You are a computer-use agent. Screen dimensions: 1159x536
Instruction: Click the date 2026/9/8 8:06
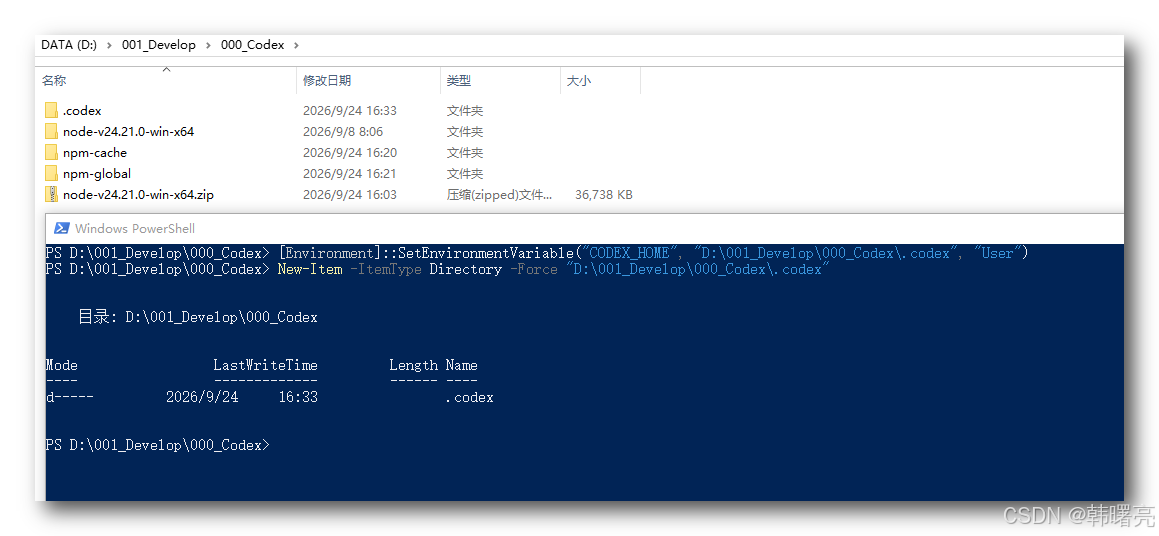pyautogui.click(x=343, y=132)
